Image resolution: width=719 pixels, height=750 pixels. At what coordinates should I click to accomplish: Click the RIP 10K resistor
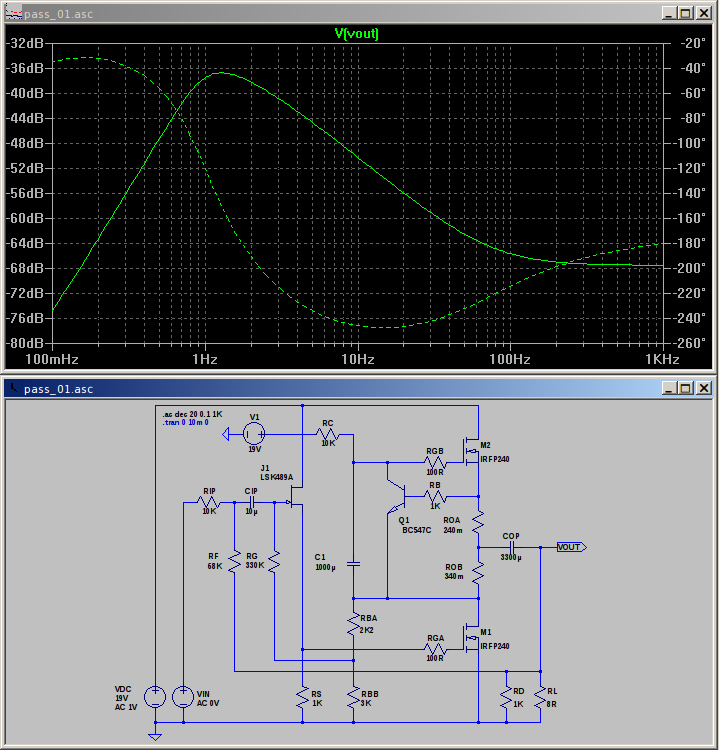209,502
